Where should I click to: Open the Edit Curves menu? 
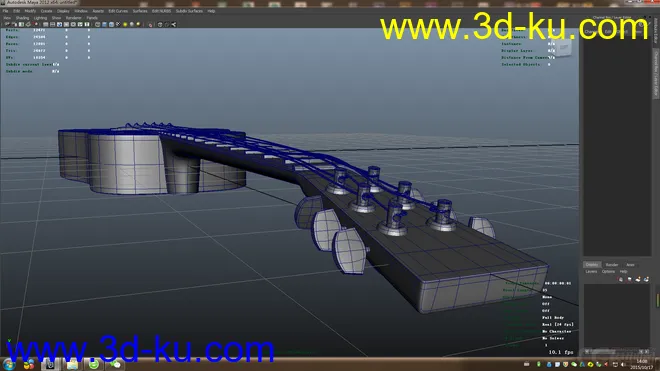pyautogui.click(x=118, y=11)
